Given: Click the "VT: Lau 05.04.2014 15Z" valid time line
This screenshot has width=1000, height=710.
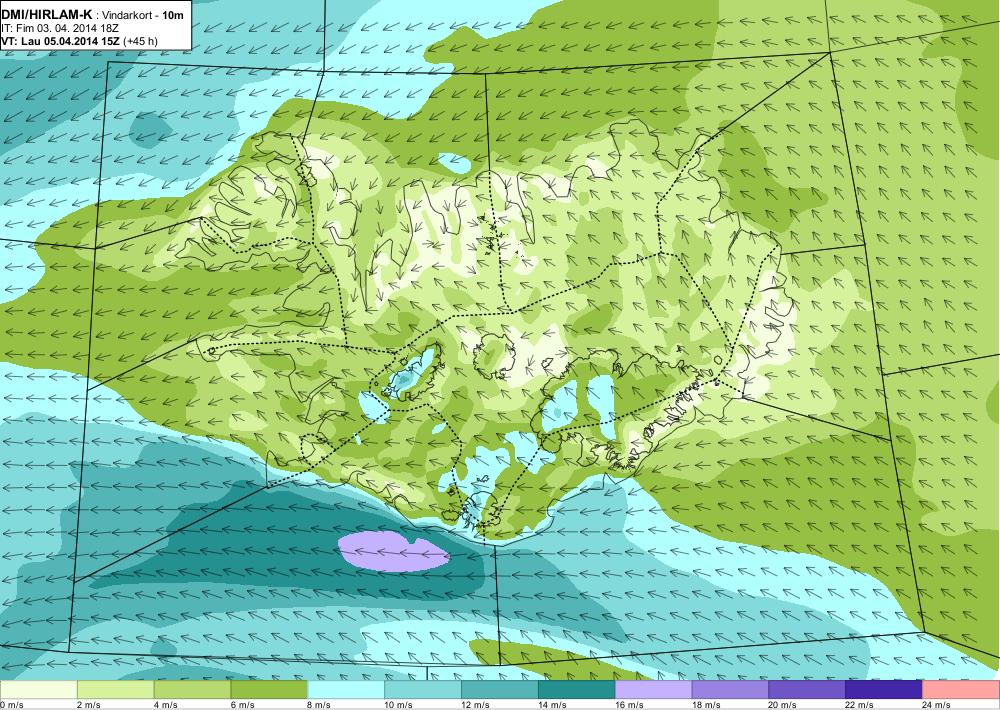Looking at the screenshot, I should tap(61, 41).
